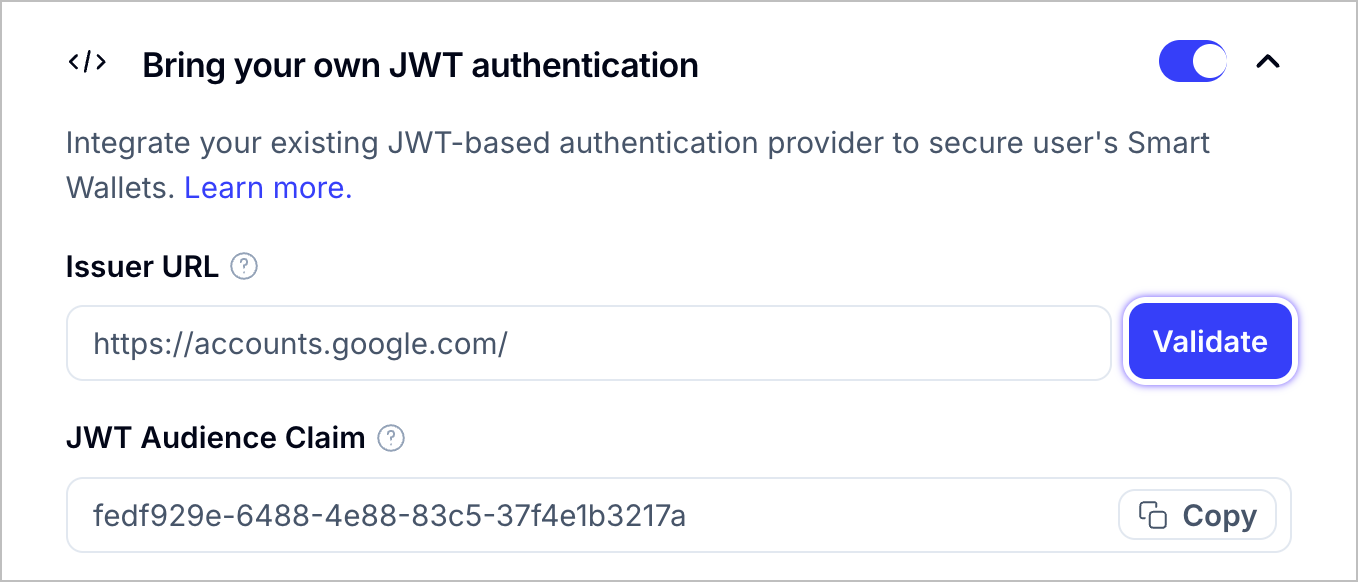Screen dimensions: 1358x582
Task: Click the fedf929e audience claim UUID text
Action: point(389,516)
